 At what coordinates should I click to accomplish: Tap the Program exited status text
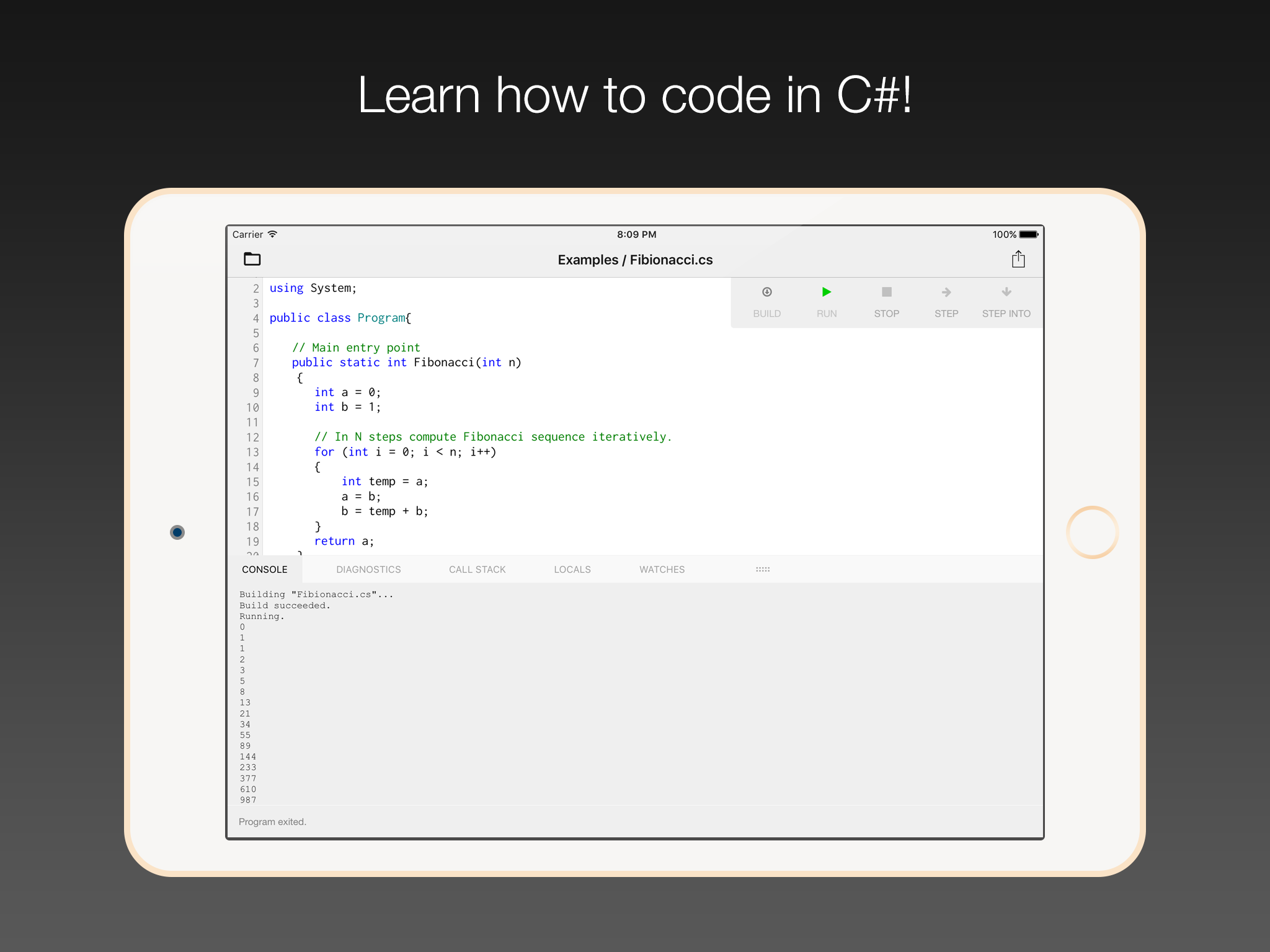272,822
